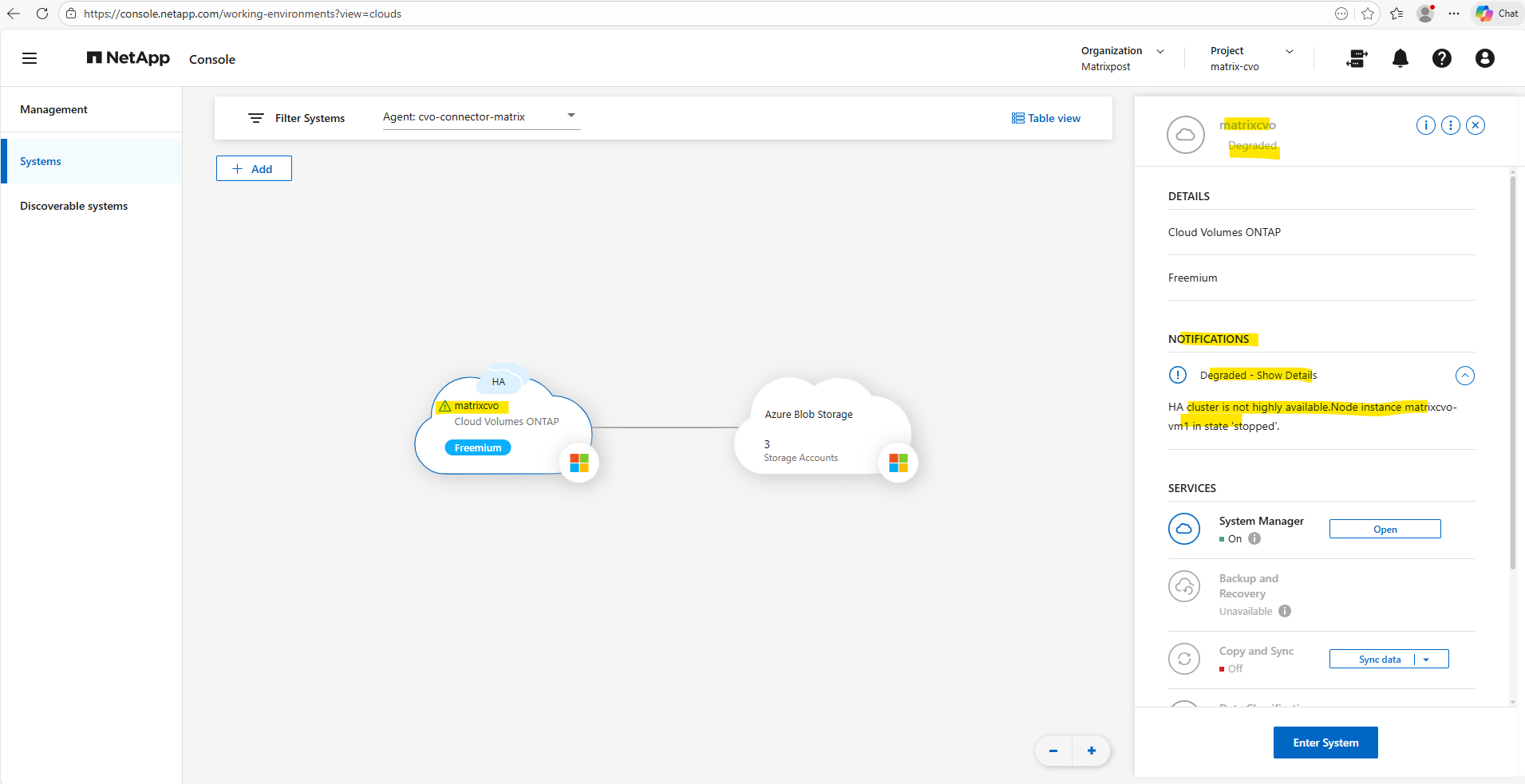The image size is (1525, 784).
Task: Click the agents/connector icon in header
Action: coord(1357,58)
